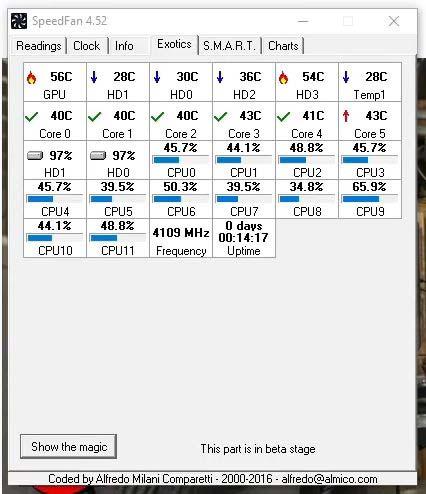
Task: Click the CPU11 label
Action: (118, 251)
